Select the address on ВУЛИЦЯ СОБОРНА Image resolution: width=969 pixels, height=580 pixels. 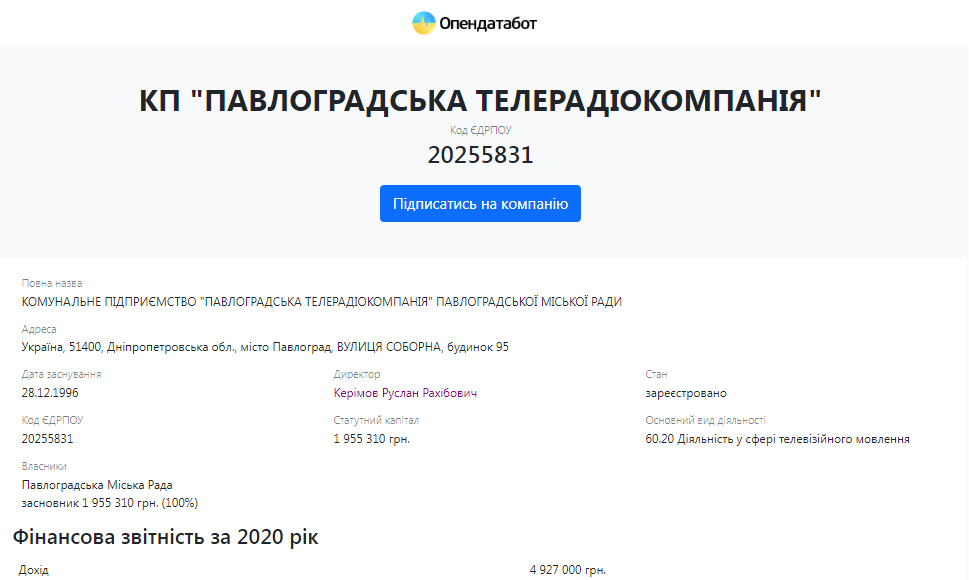265,347
